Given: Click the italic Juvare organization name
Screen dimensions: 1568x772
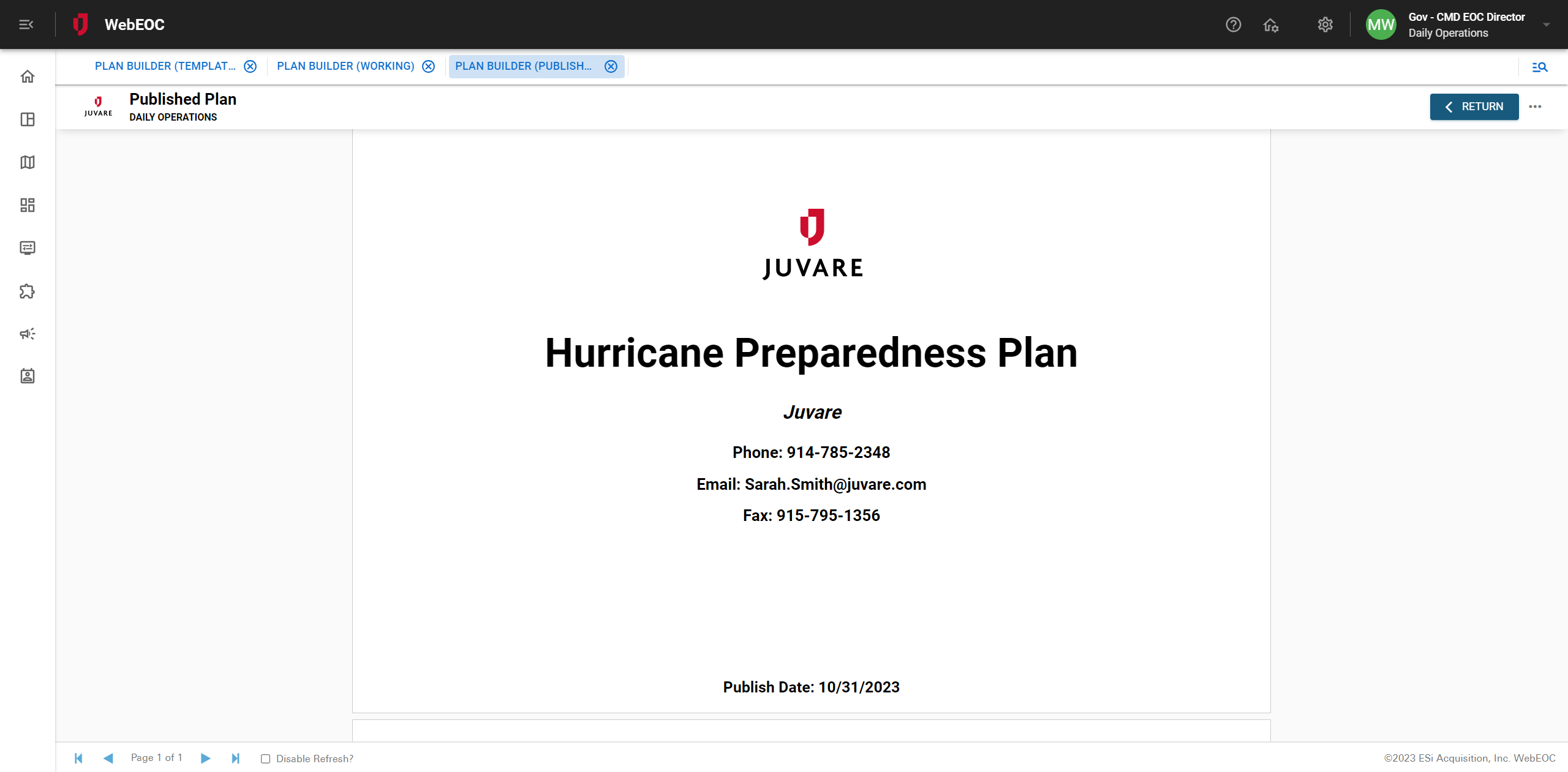Looking at the screenshot, I should pos(812,413).
